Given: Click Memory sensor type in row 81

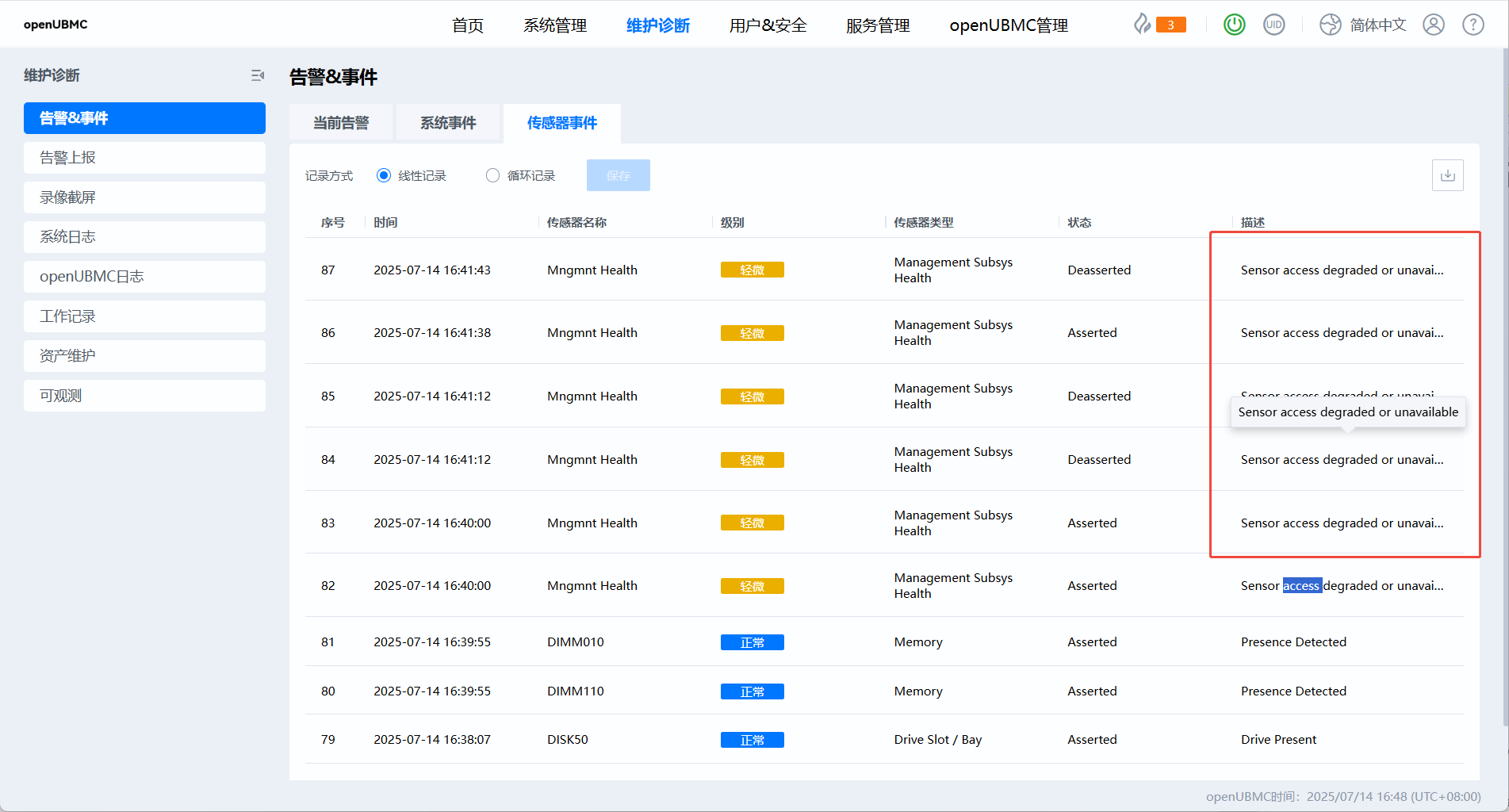Looking at the screenshot, I should coord(918,642).
